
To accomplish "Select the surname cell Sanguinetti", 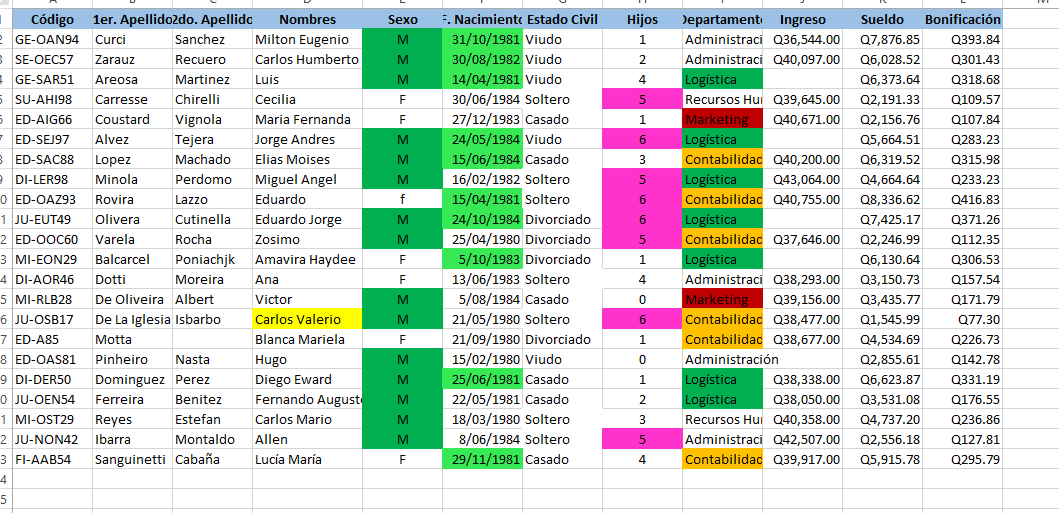I will tap(132, 460).
